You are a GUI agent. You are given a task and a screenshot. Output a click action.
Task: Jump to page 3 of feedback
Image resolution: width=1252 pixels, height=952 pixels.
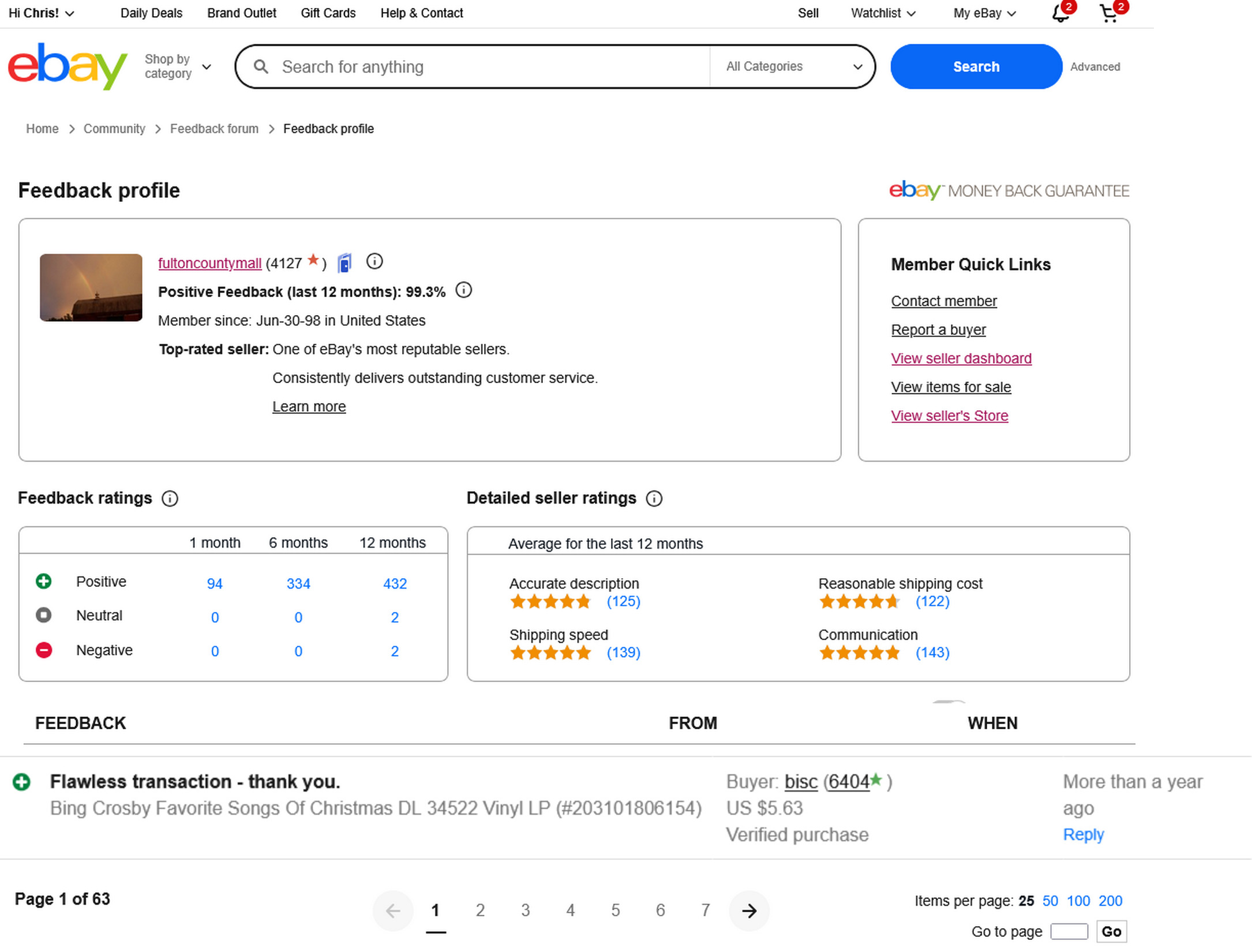click(x=525, y=911)
